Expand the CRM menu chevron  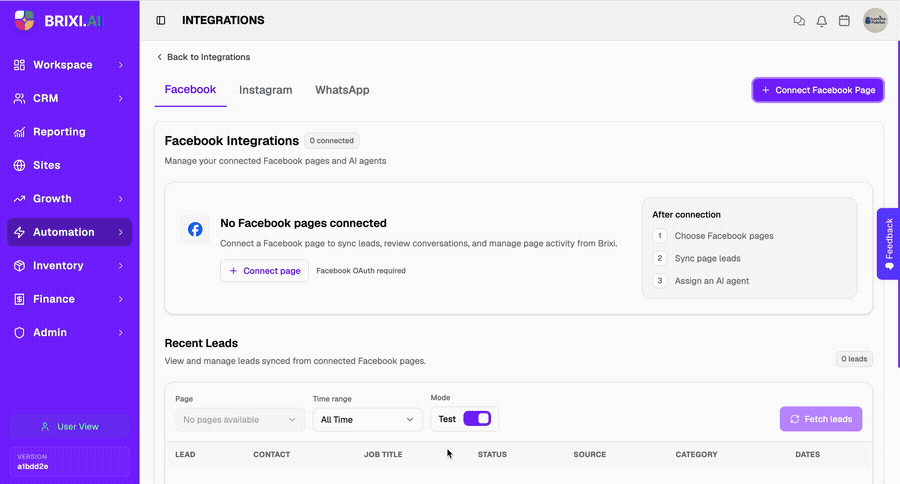121,98
